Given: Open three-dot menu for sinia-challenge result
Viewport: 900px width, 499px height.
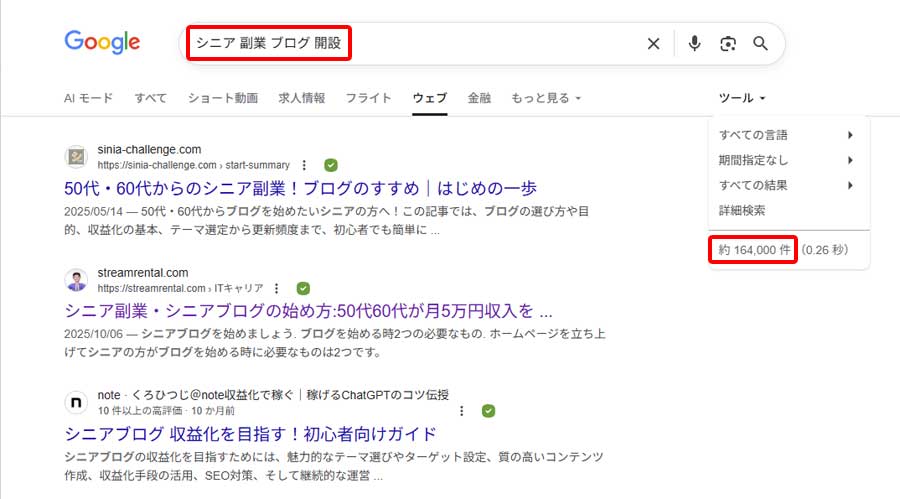Looking at the screenshot, I should [x=304, y=165].
